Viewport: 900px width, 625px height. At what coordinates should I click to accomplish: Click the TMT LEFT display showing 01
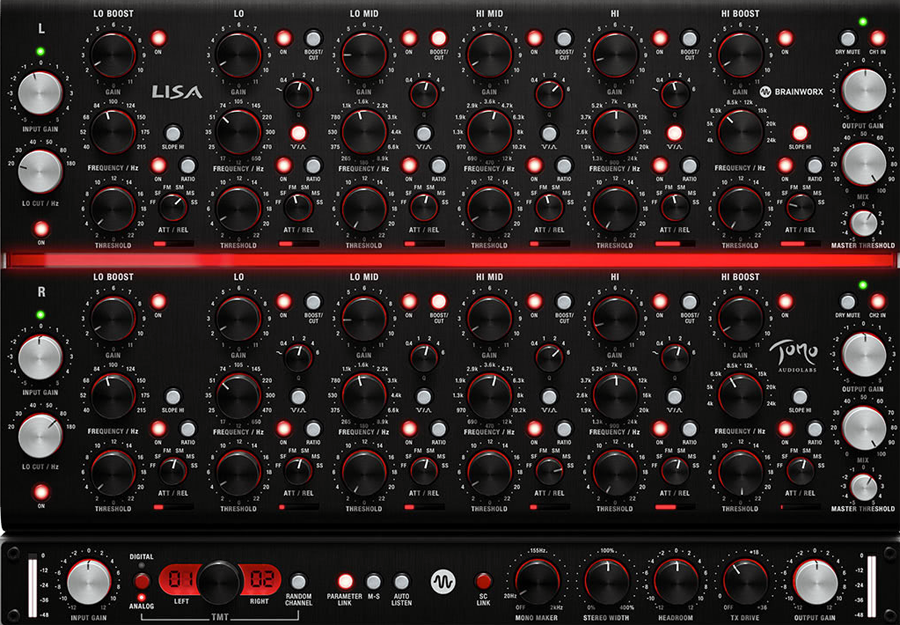181,580
